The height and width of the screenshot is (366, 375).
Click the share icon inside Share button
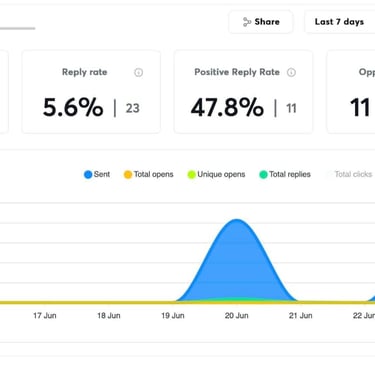(247, 22)
